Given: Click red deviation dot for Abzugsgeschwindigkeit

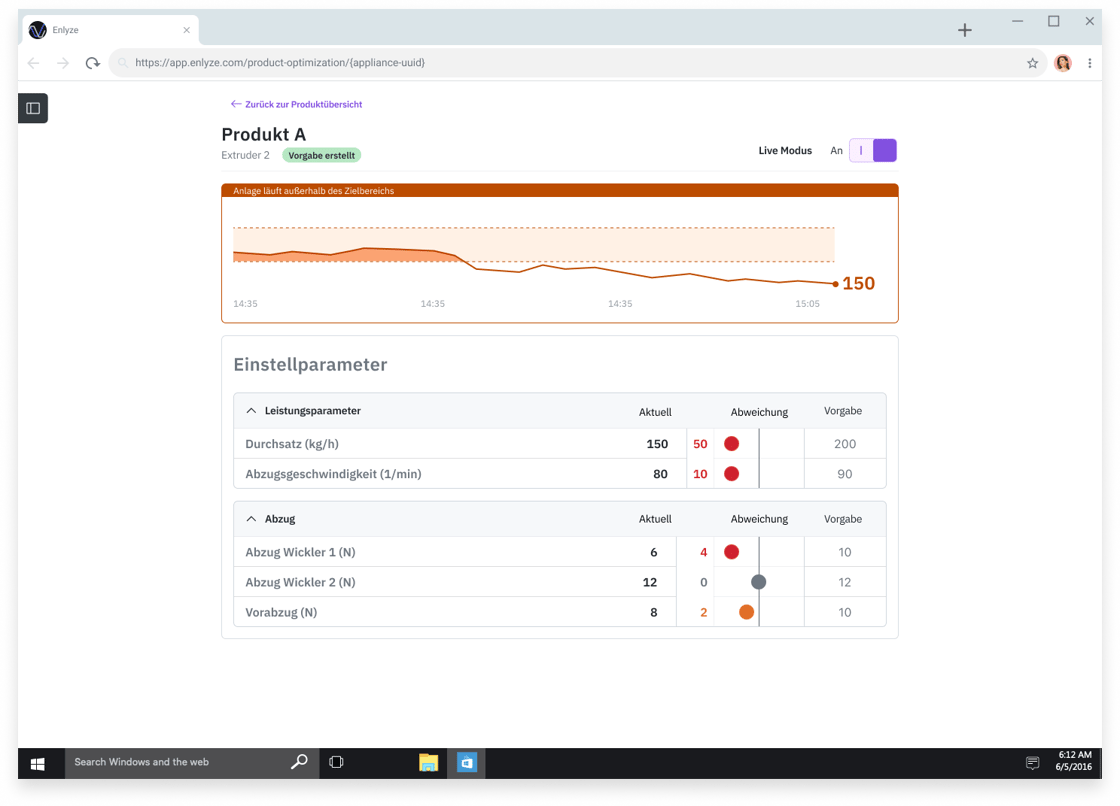Looking at the screenshot, I should (x=731, y=474).
